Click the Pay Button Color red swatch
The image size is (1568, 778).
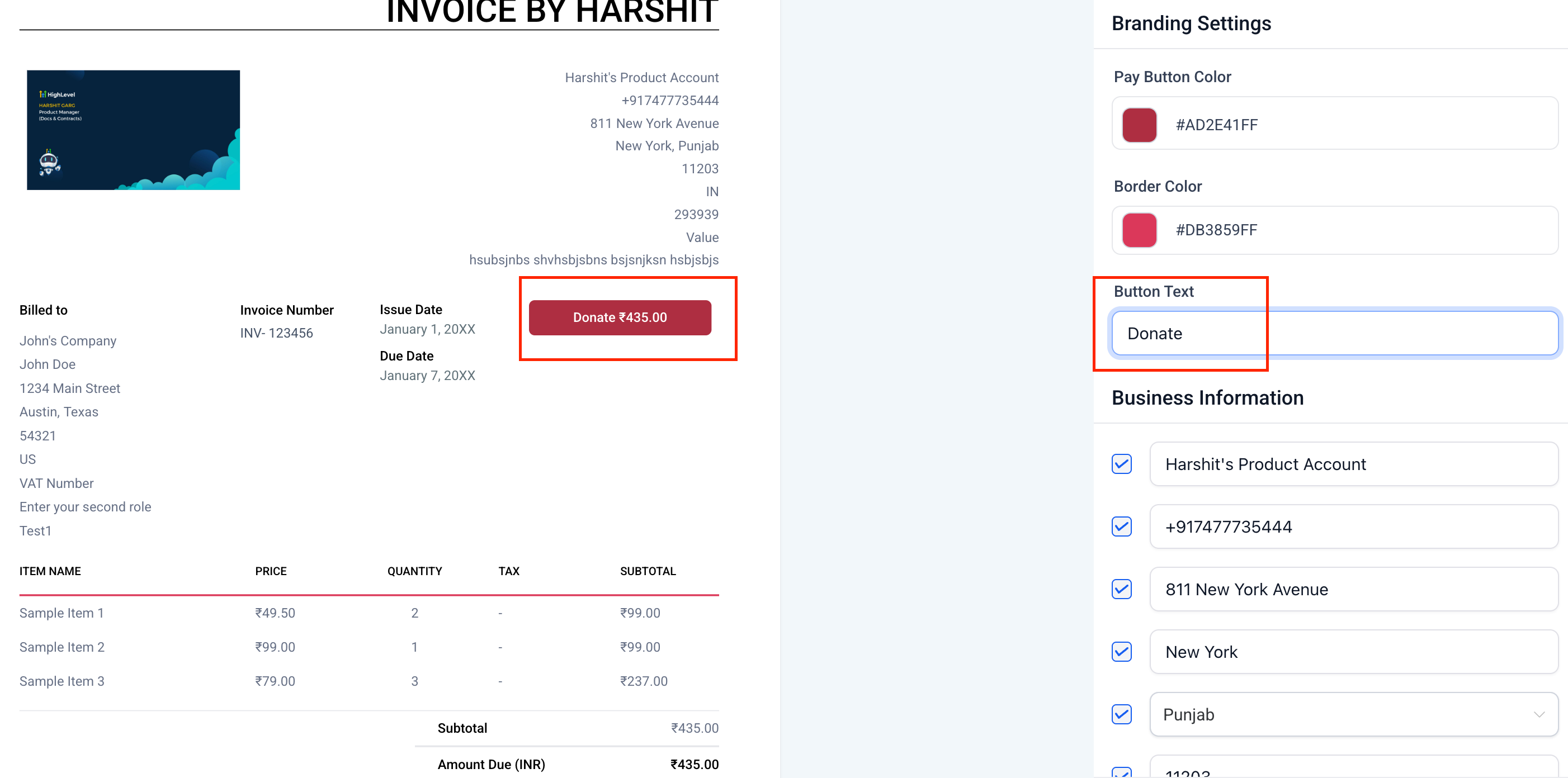tap(1139, 125)
